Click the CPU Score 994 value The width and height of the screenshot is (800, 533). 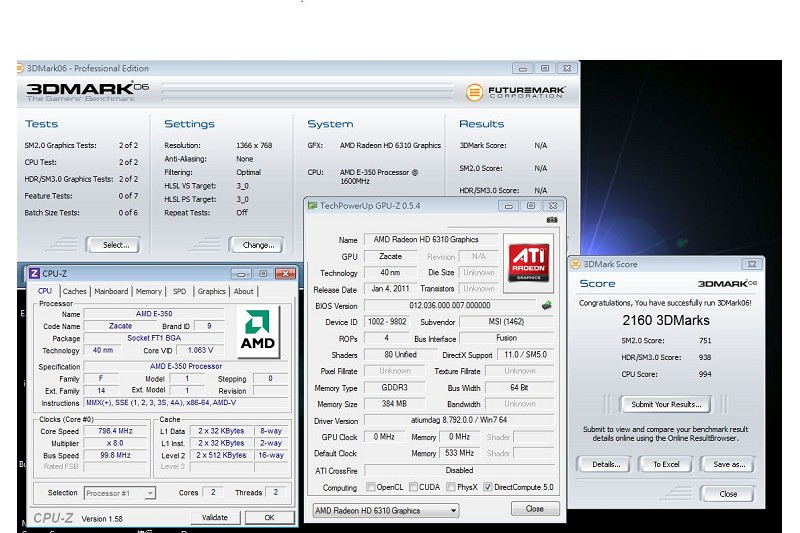pos(705,374)
